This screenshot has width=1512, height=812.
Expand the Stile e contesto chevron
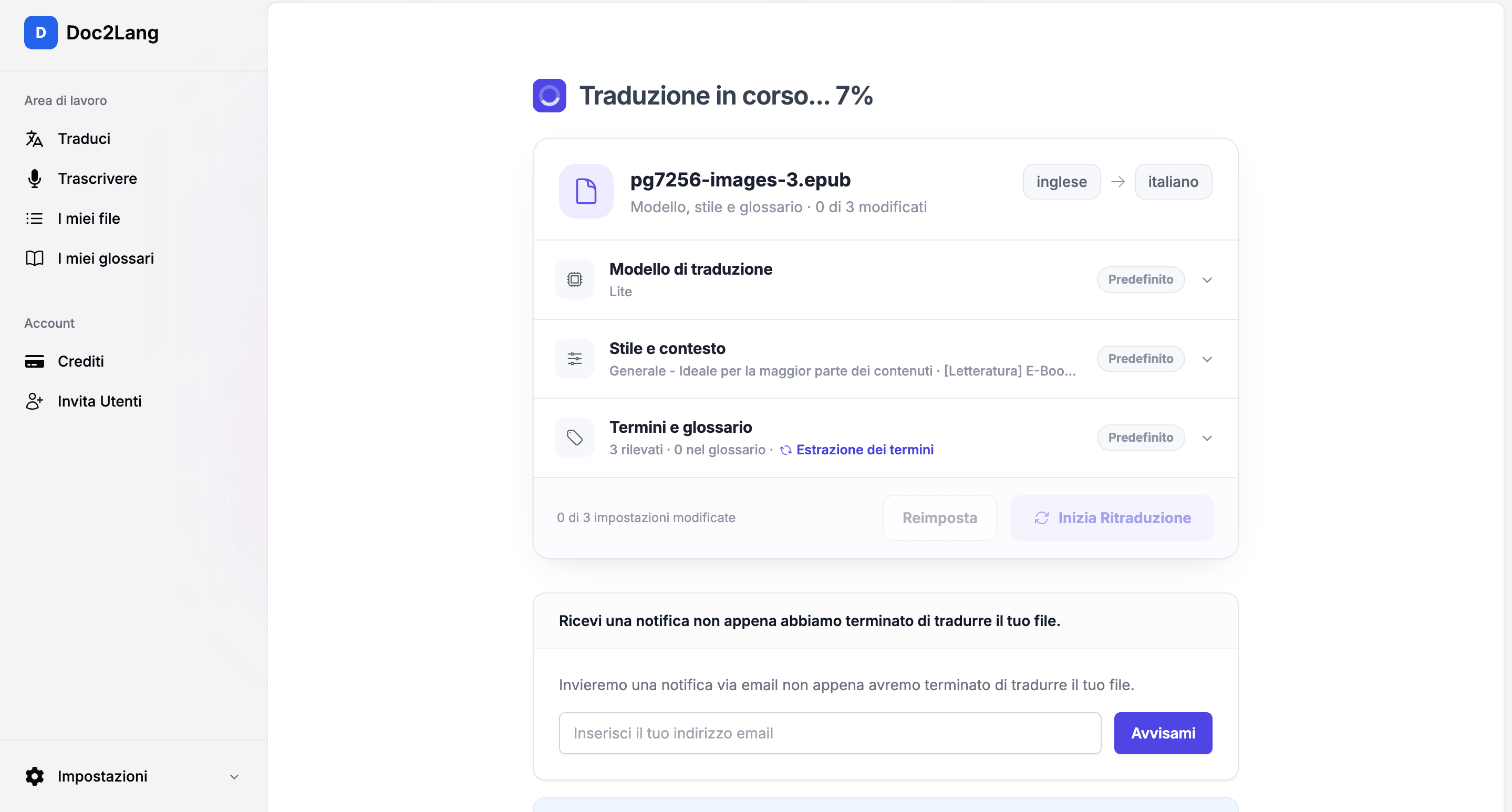click(x=1207, y=359)
